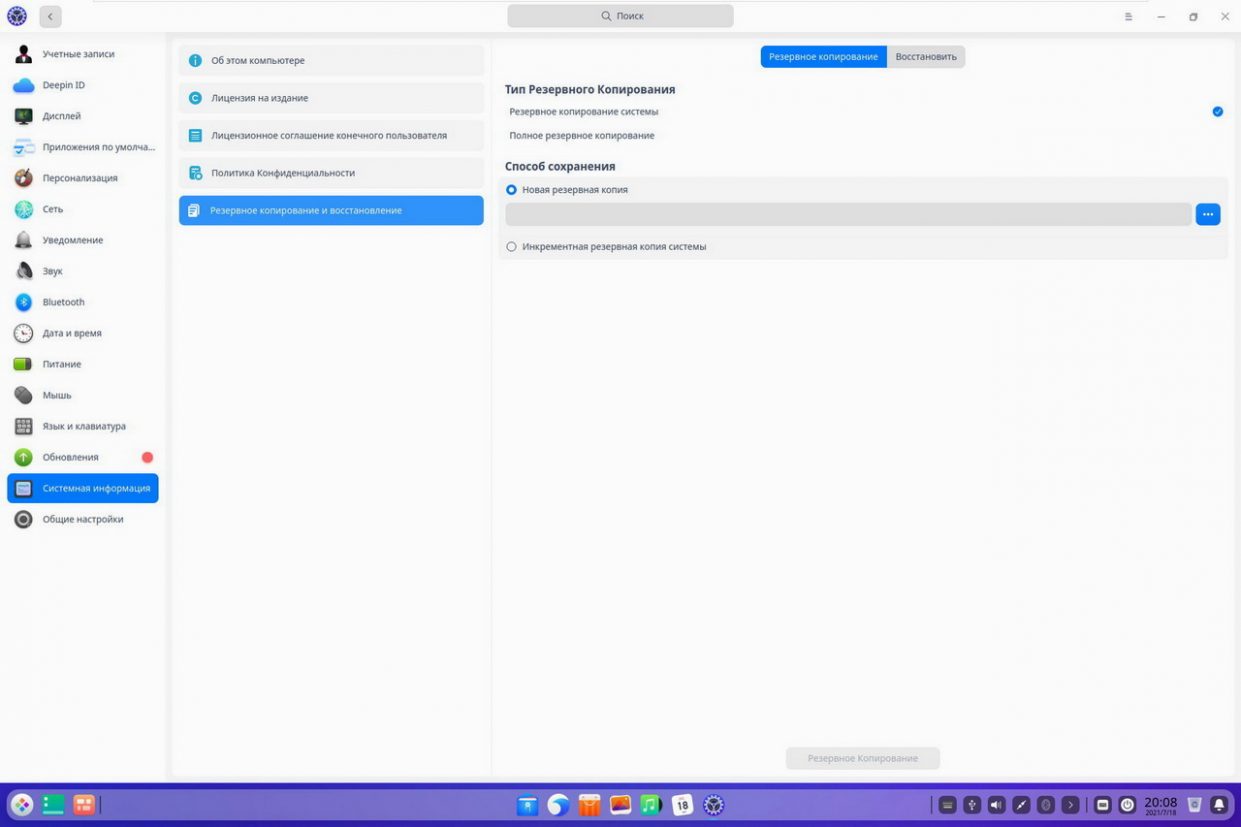Click the back navigation arrow button
Viewport: 1241px width, 827px height.
click(x=50, y=17)
